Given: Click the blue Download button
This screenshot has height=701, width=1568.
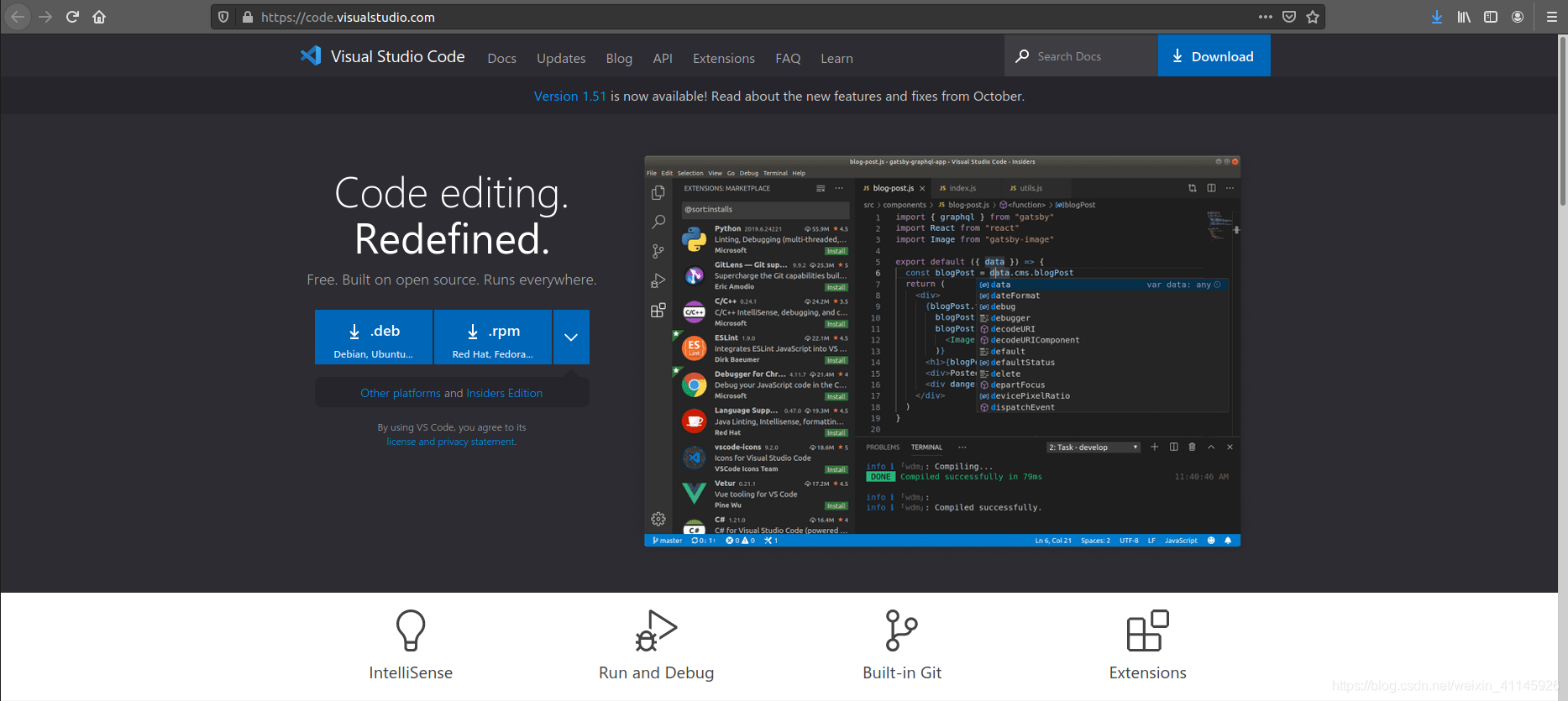Looking at the screenshot, I should click(x=1214, y=56).
